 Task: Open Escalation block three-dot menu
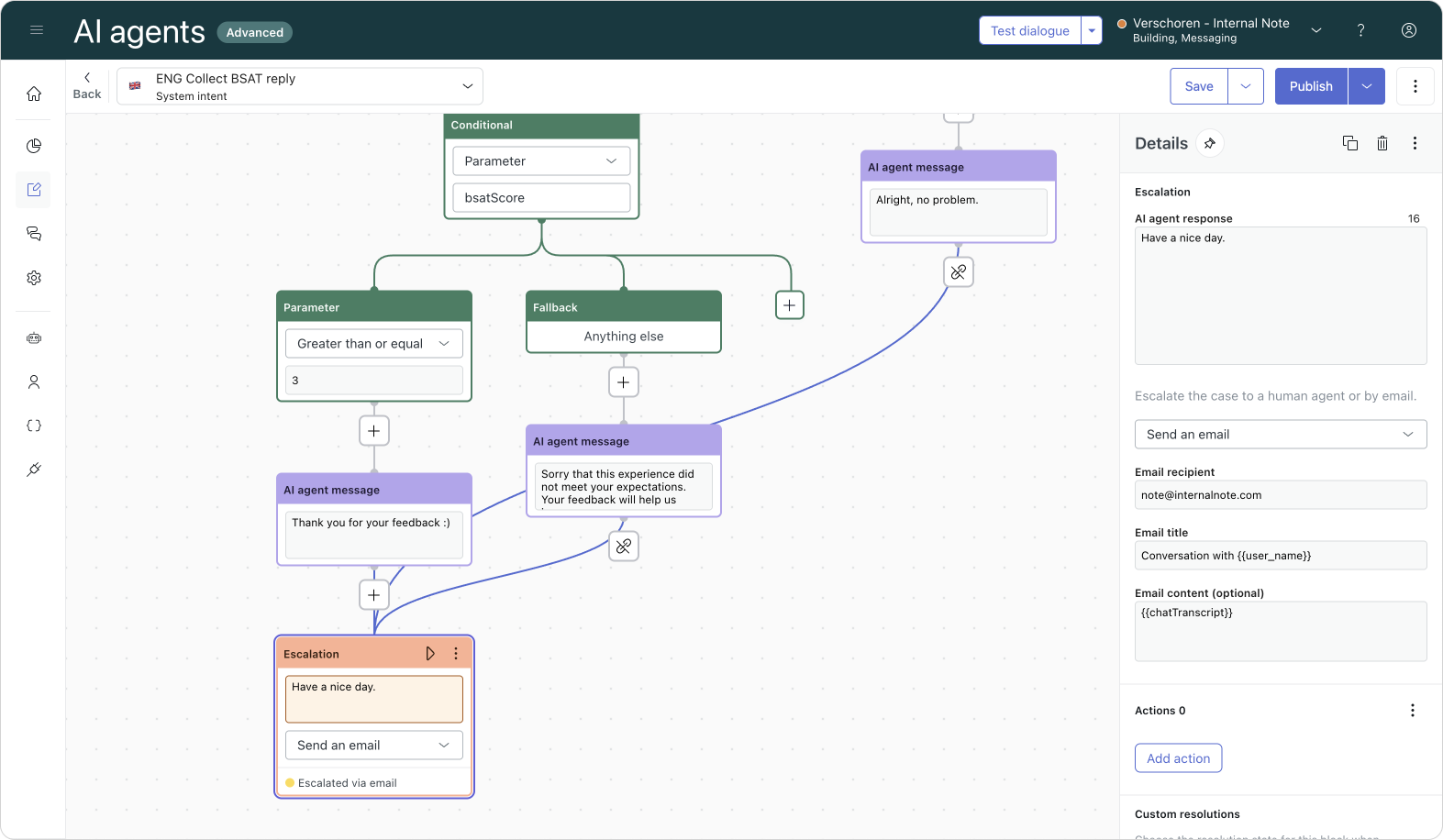[456, 654]
